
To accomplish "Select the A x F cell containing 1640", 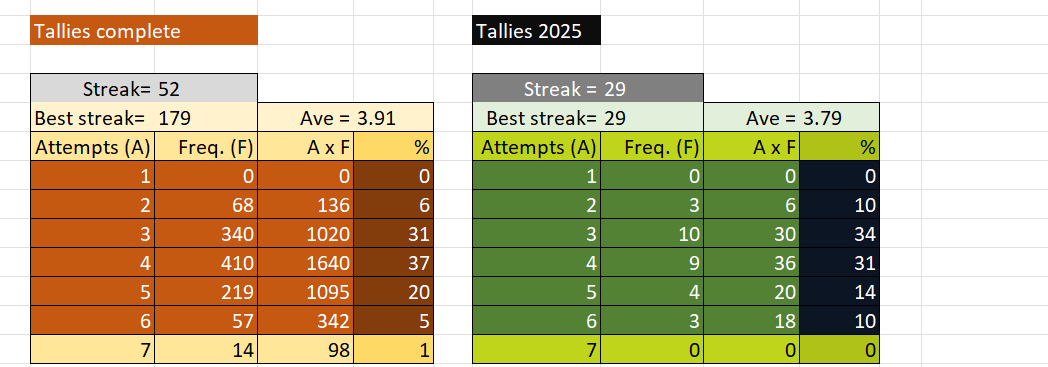I will [x=305, y=263].
